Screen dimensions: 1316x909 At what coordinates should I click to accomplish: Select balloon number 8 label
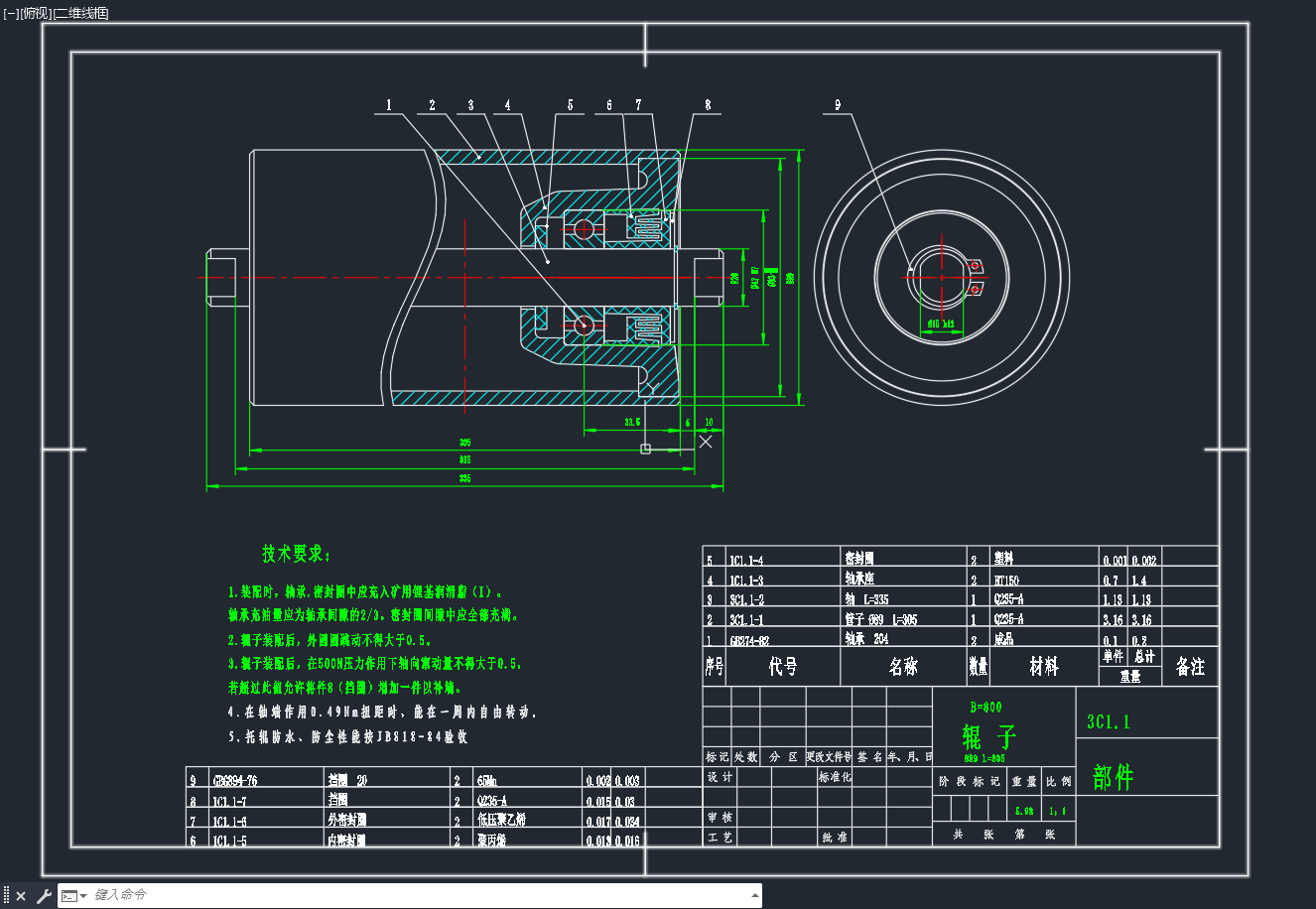pos(708,104)
